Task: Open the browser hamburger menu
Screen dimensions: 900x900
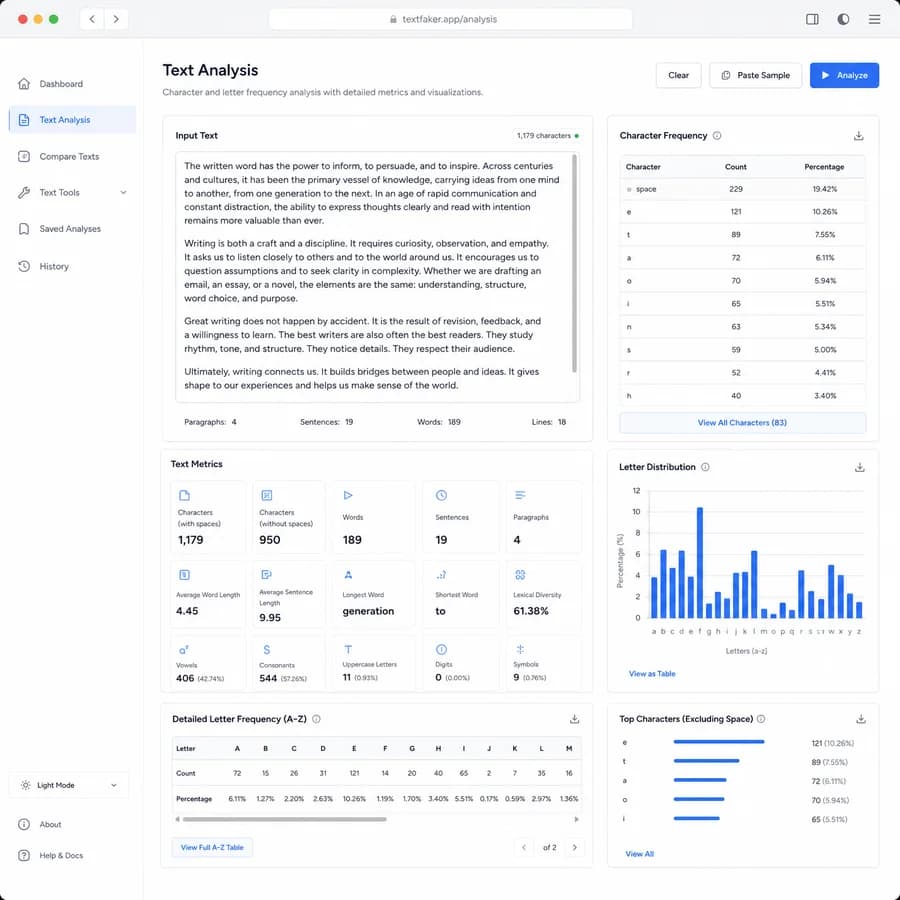Action: pyautogui.click(x=874, y=19)
